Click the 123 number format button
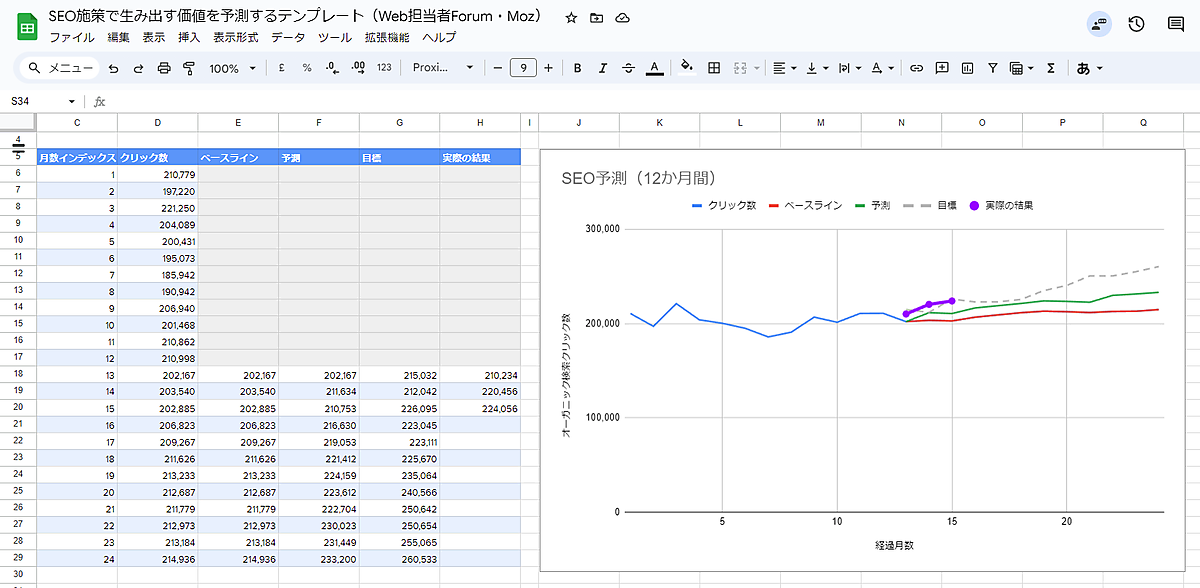Screen dimensions: 1200x588 click(384, 68)
